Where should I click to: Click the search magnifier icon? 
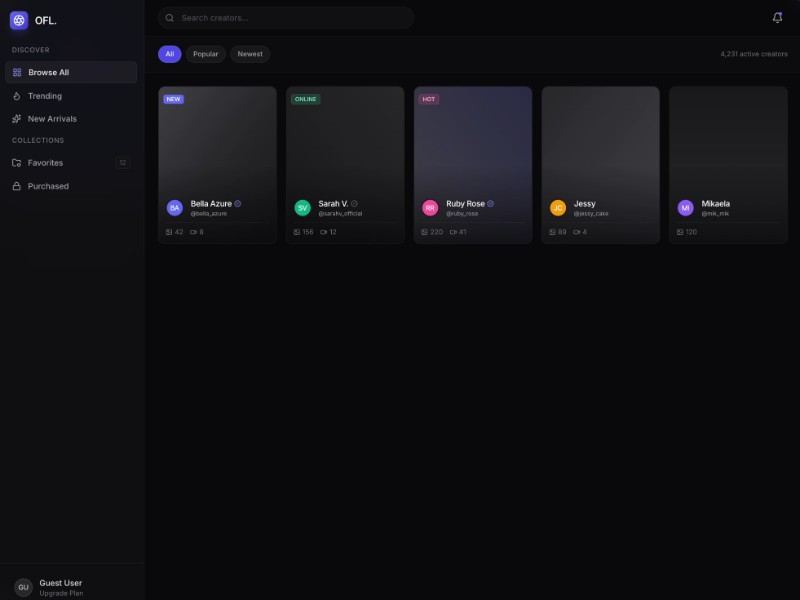pos(171,17)
